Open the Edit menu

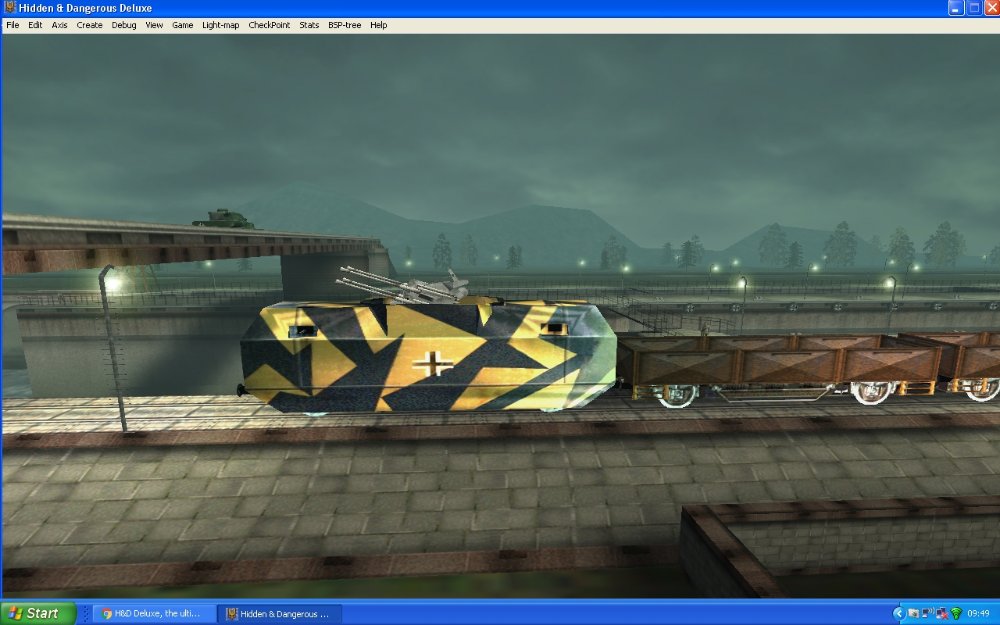click(35, 25)
